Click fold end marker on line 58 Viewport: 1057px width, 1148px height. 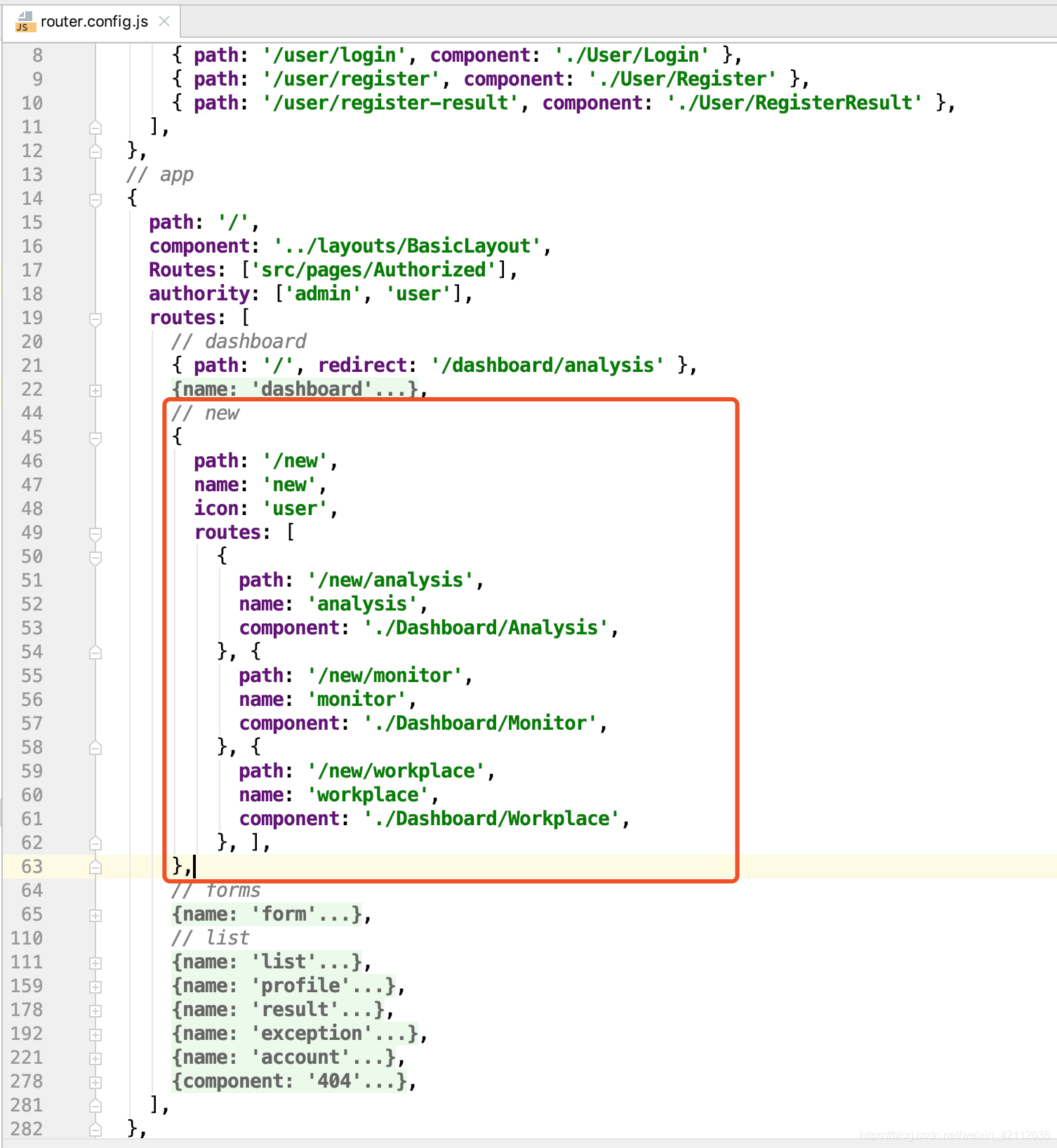95,748
